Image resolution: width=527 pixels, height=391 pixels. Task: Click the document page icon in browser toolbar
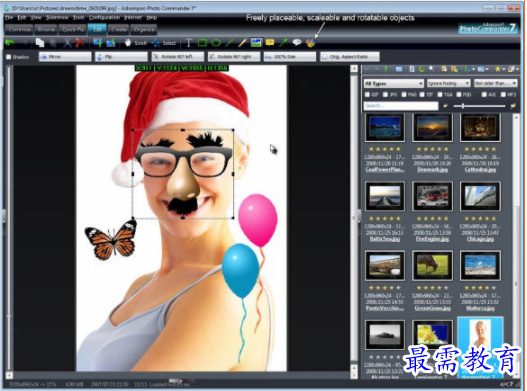coord(412,69)
